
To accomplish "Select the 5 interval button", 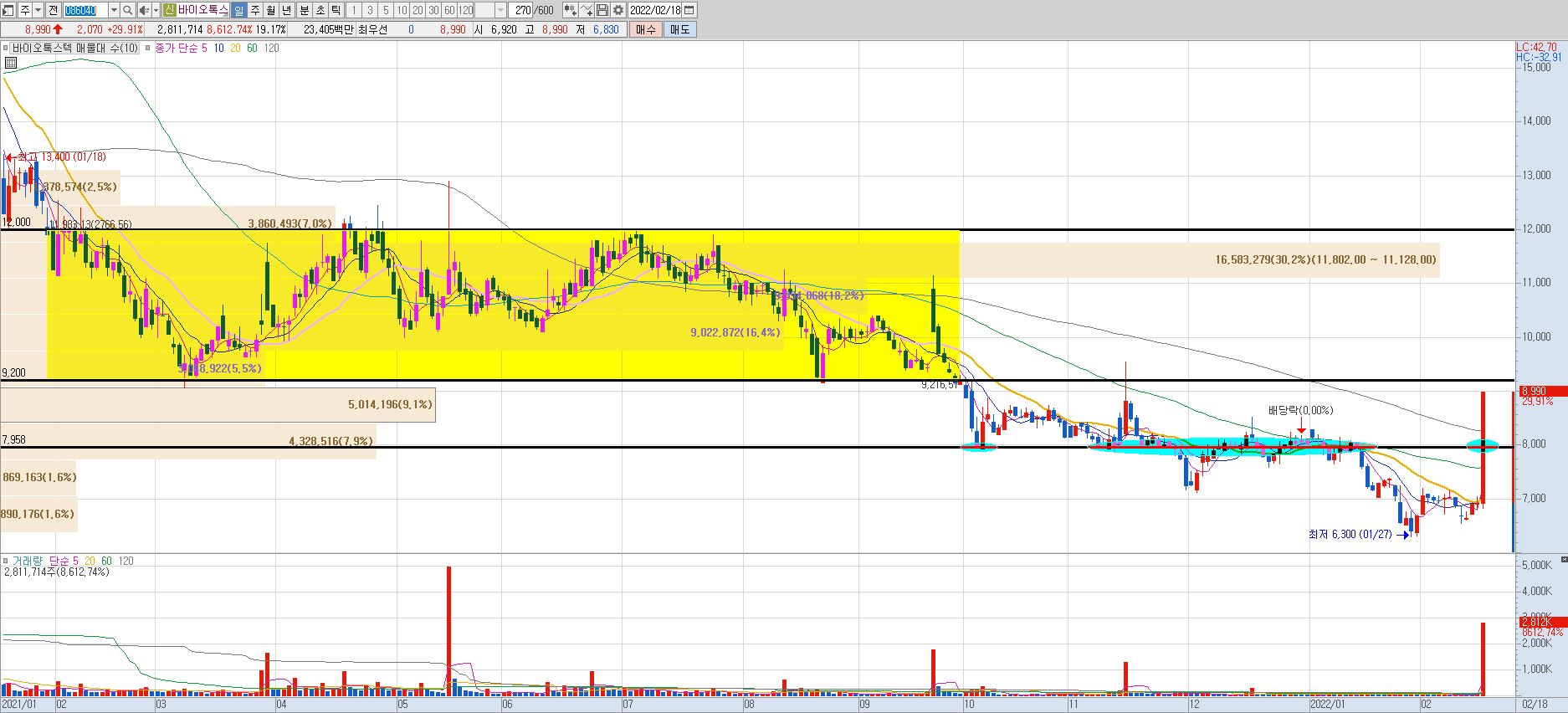I will [x=386, y=10].
